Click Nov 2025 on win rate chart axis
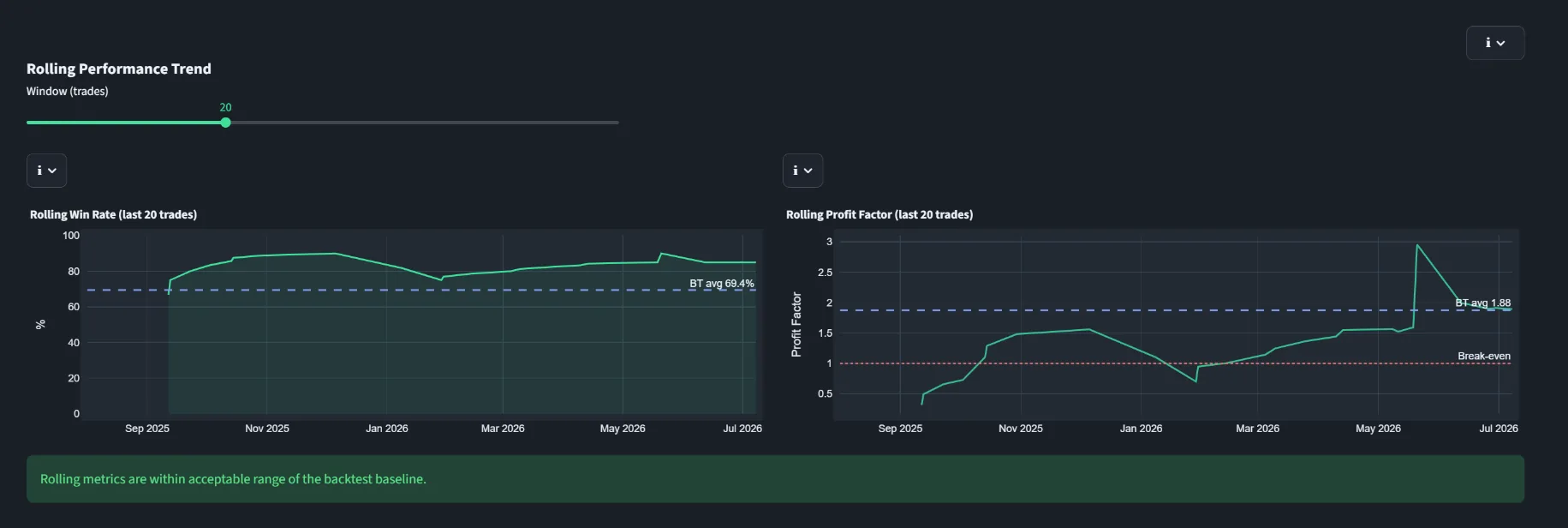 point(267,429)
